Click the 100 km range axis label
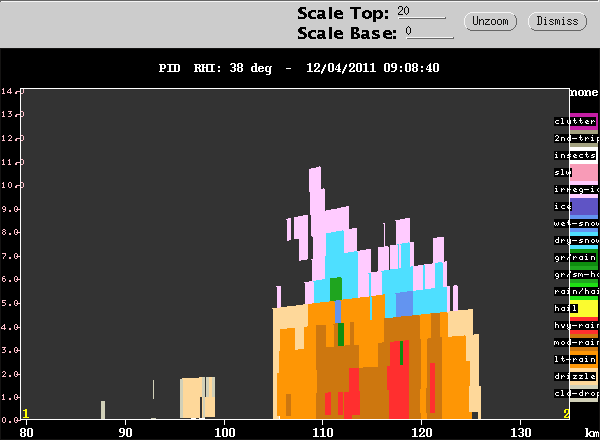The image size is (600, 440). coord(224,433)
